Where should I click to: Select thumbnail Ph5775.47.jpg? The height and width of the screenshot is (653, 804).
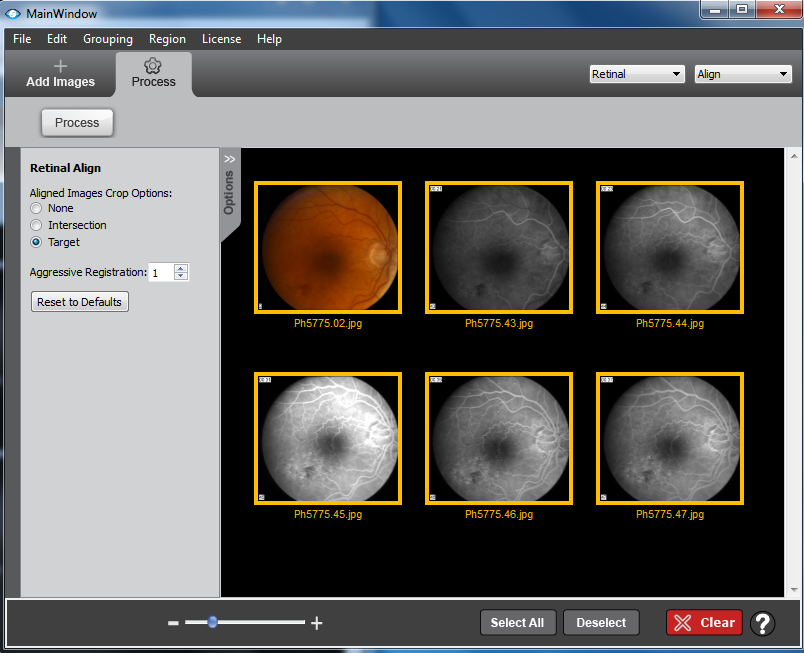point(670,438)
